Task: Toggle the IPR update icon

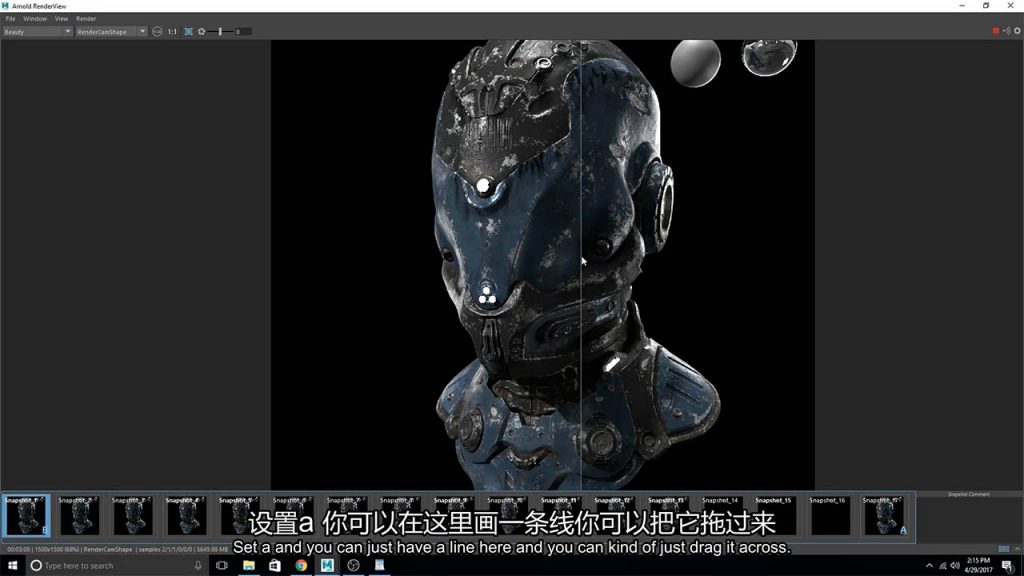Action: 1006,31
